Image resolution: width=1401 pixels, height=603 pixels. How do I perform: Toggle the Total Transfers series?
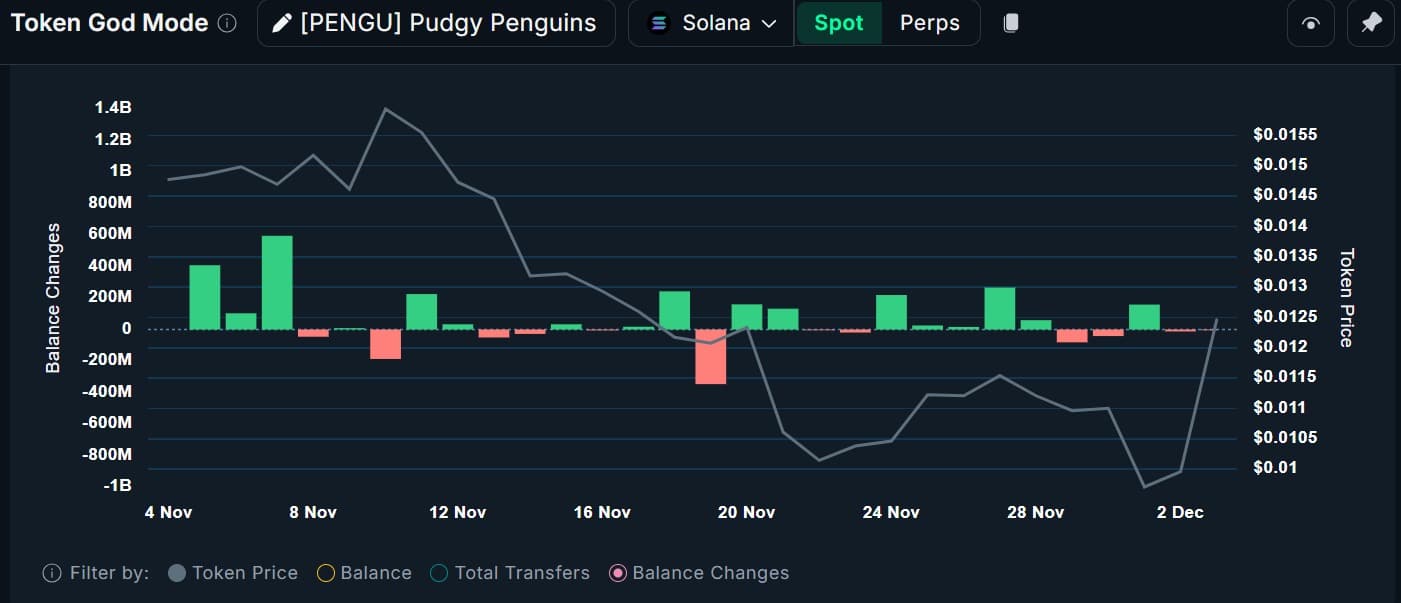click(x=438, y=572)
